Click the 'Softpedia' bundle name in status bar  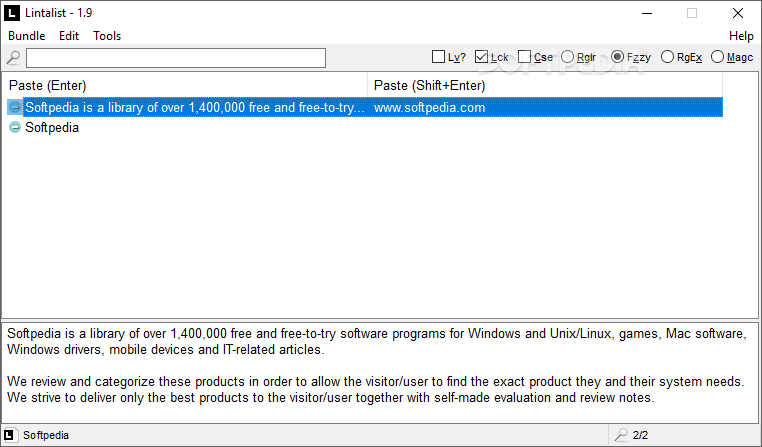coord(46,435)
